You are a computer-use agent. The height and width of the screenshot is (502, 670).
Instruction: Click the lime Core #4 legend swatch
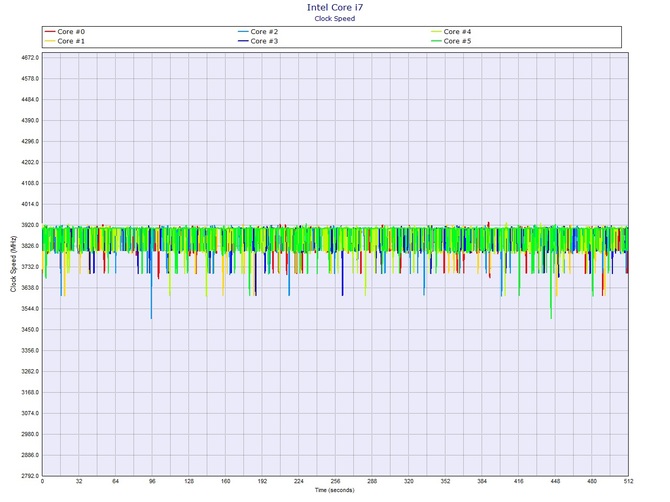(x=436, y=32)
